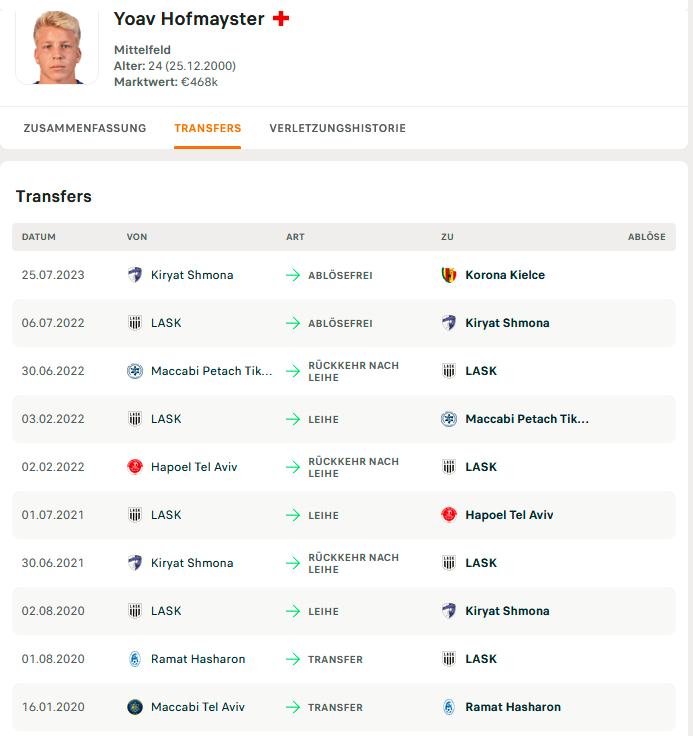Click the arrow in the 03.02.2022 Leihe row
The image size is (693, 736).
293,419
